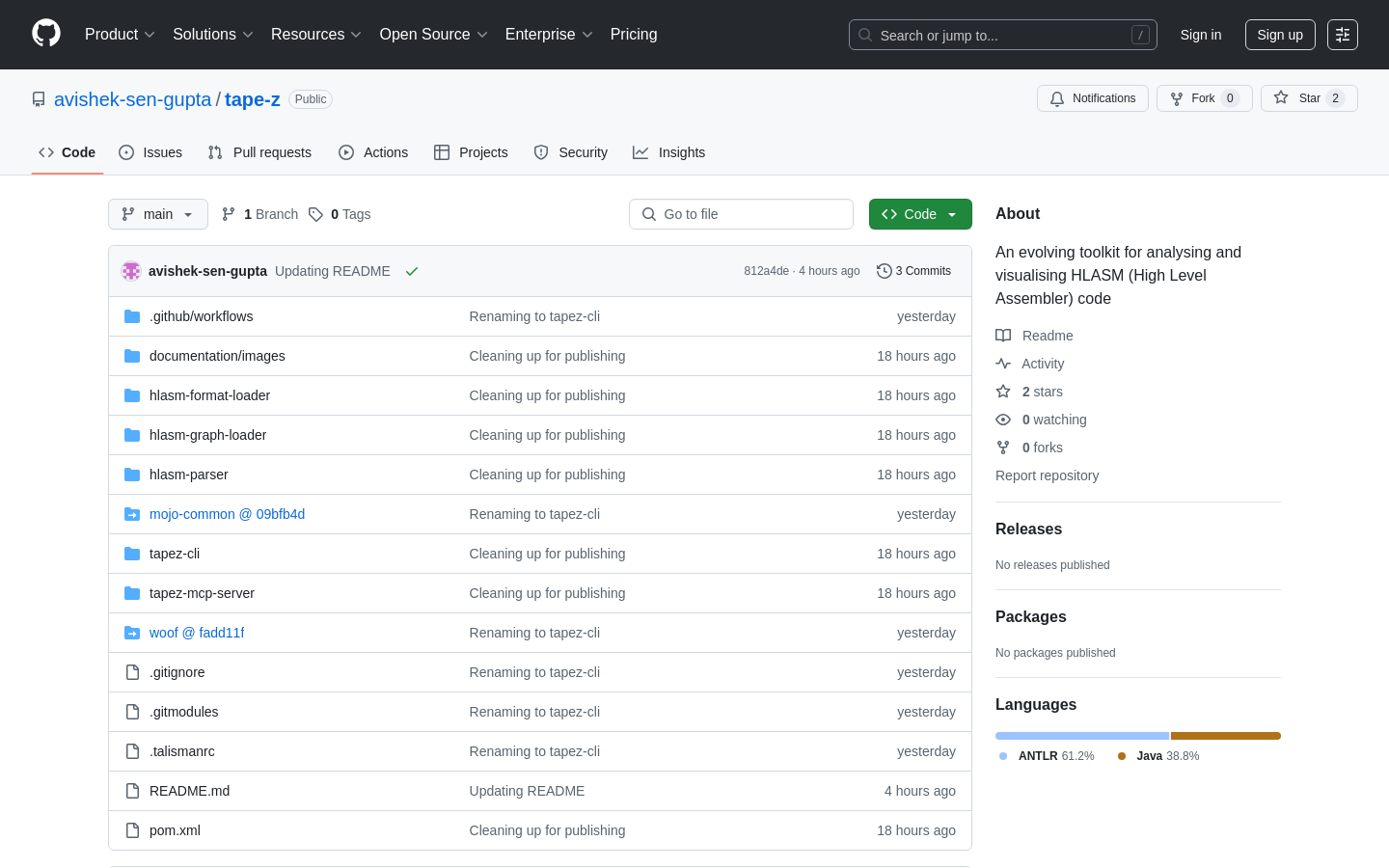Star the tape-z repository
The height and width of the screenshot is (868, 1389).
1309,98
